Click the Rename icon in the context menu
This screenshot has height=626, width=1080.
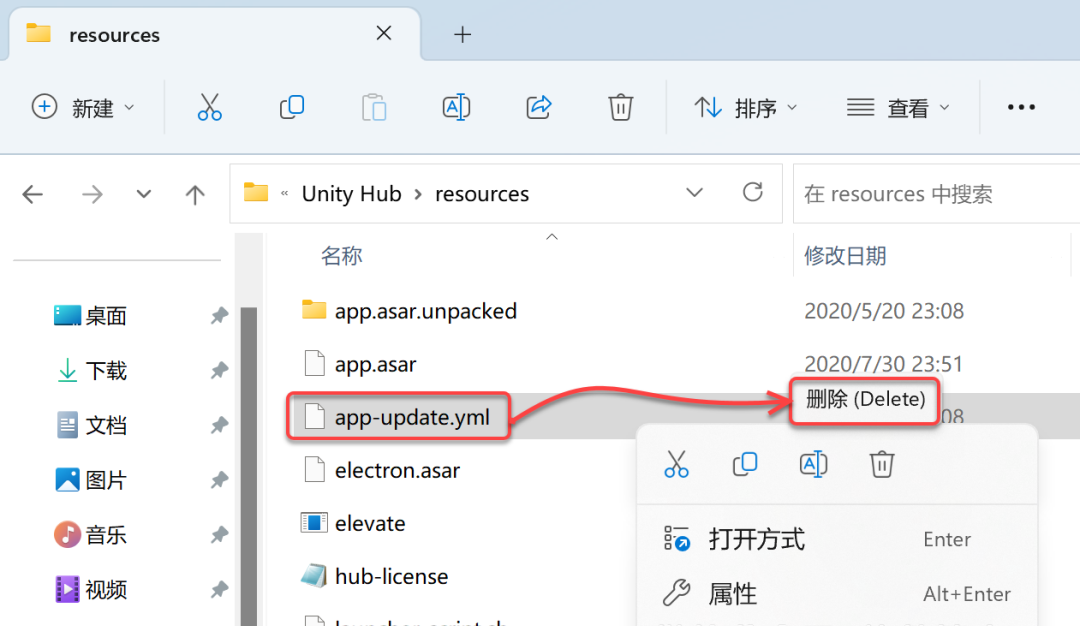pyautogui.click(x=813, y=463)
